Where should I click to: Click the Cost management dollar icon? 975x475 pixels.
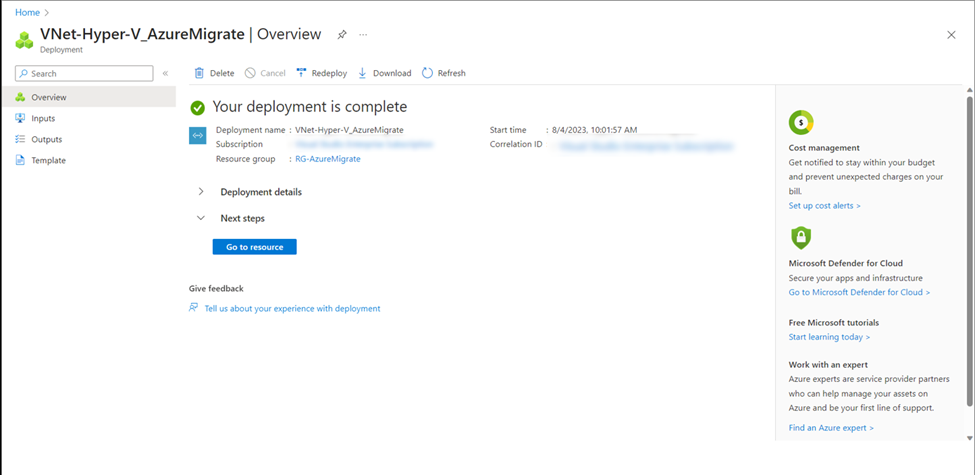coord(801,123)
